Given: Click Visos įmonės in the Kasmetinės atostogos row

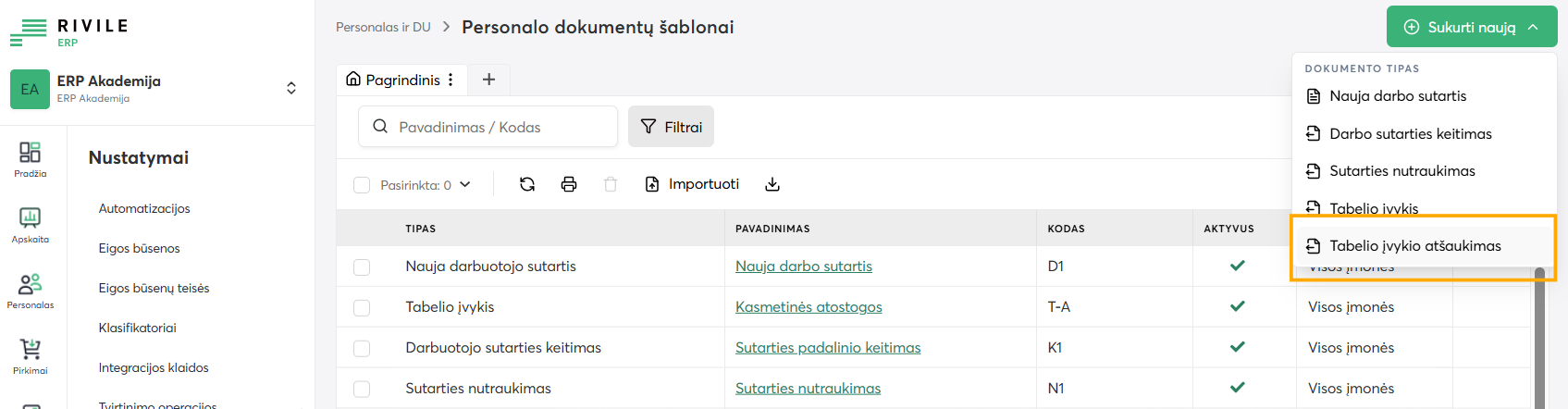Looking at the screenshot, I should click(x=1351, y=307).
